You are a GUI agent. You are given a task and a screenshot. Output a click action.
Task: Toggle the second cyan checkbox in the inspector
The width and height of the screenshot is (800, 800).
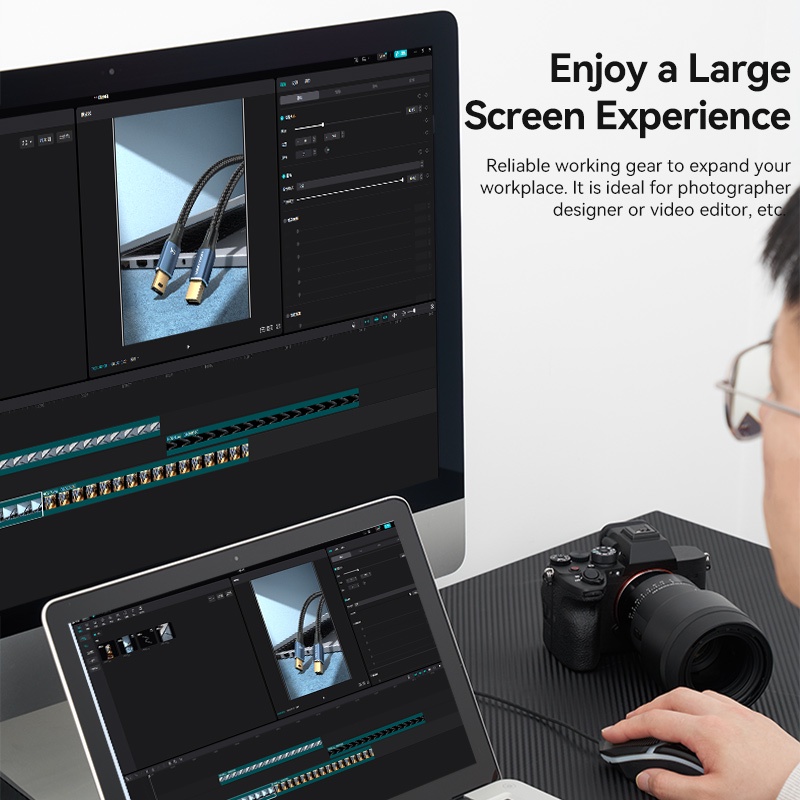click(284, 174)
